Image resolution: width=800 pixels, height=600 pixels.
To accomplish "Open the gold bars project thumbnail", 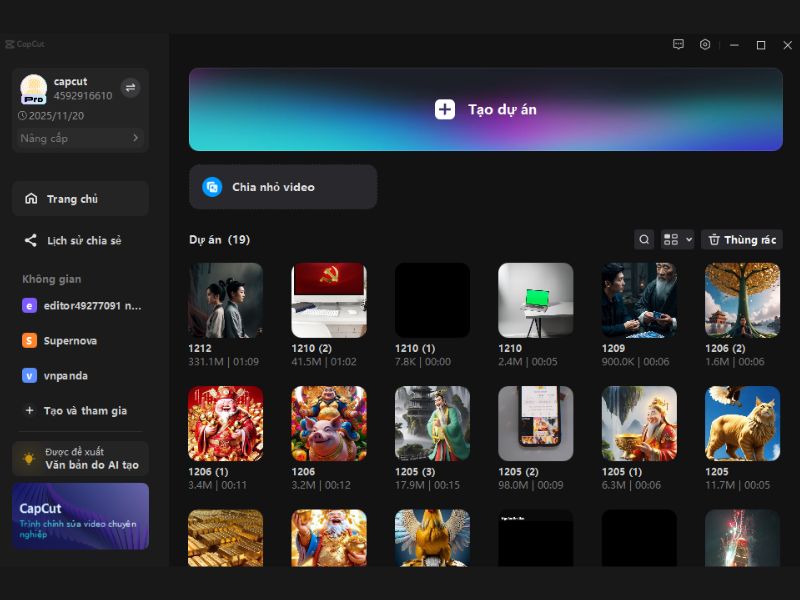I will [x=226, y=538].
